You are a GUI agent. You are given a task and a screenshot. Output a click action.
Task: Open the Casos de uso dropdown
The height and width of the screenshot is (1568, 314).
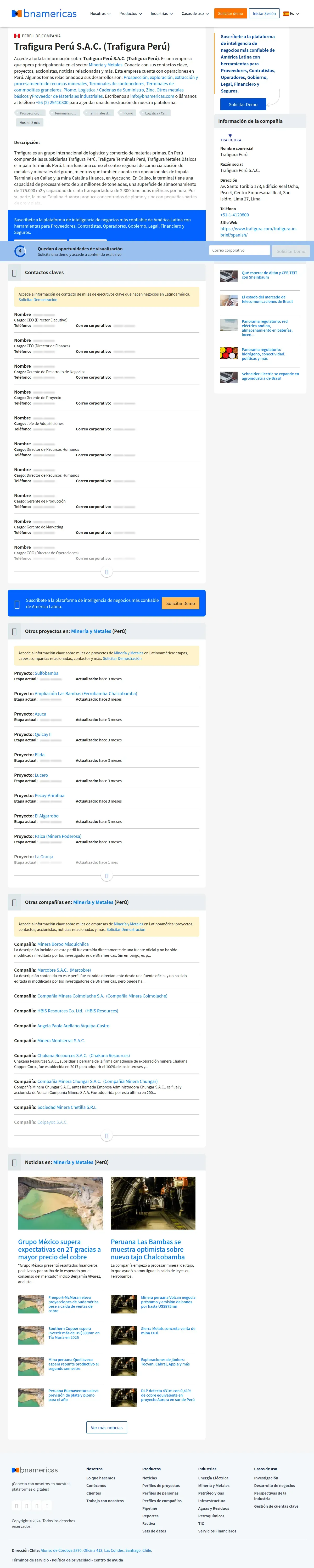pos(195,13)
